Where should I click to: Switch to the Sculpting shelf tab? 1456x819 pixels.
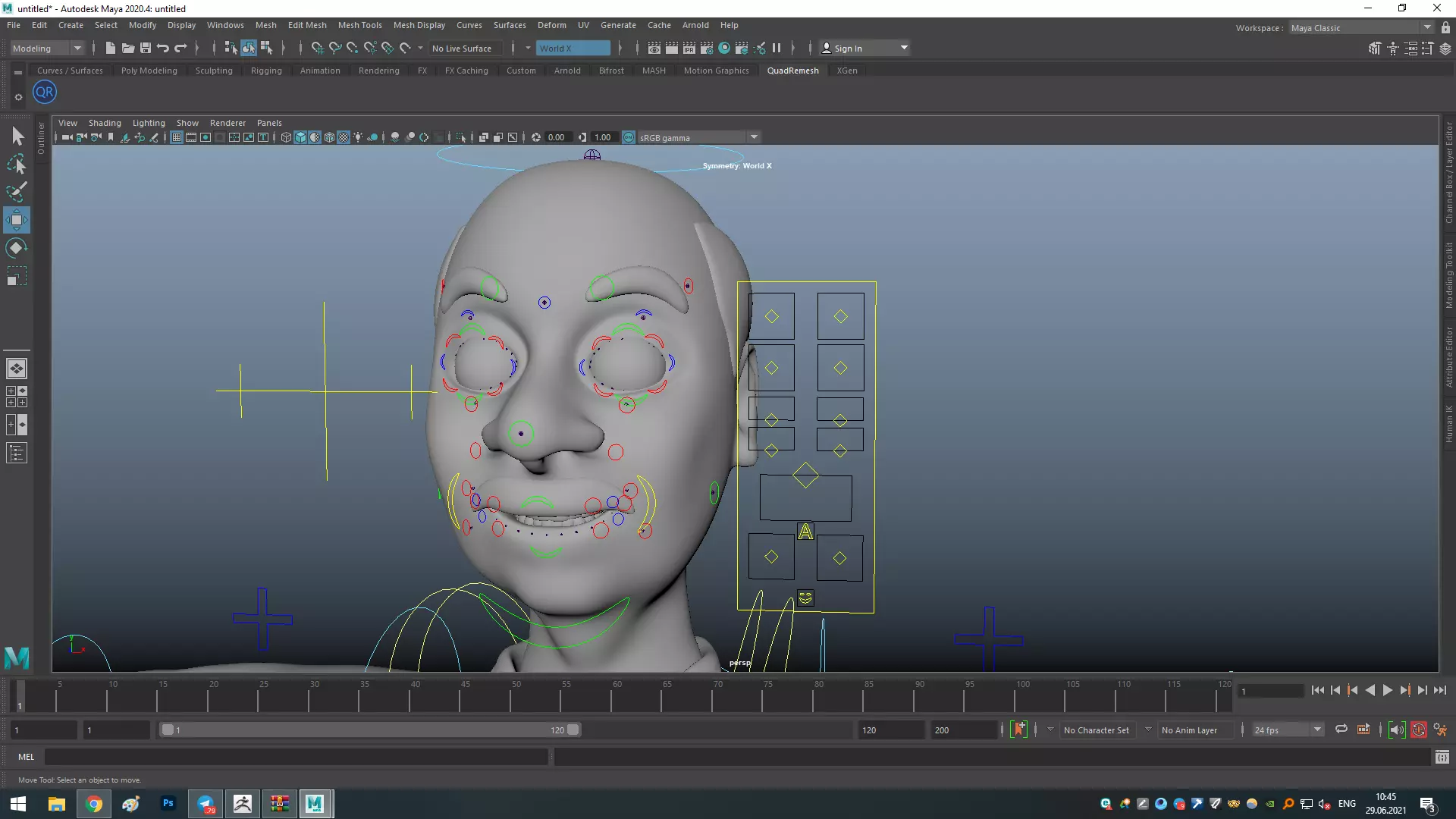(x=214, y=71)
